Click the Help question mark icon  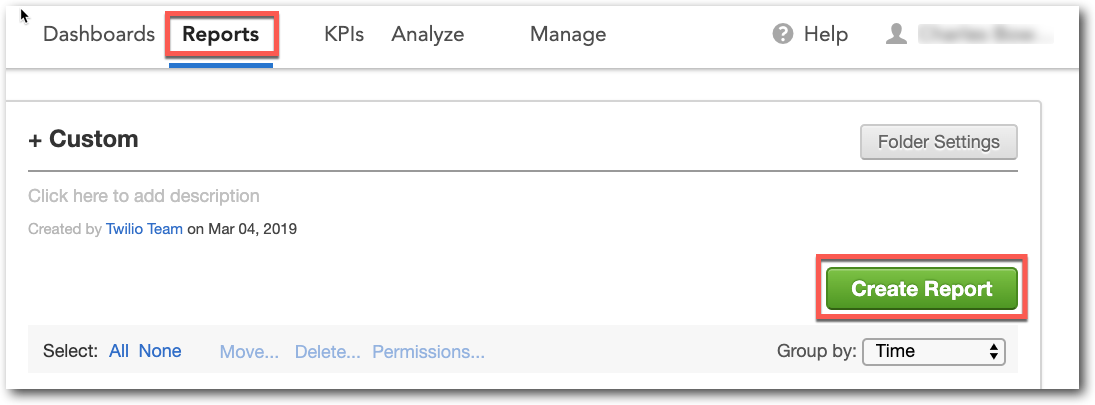coord(783,35)
